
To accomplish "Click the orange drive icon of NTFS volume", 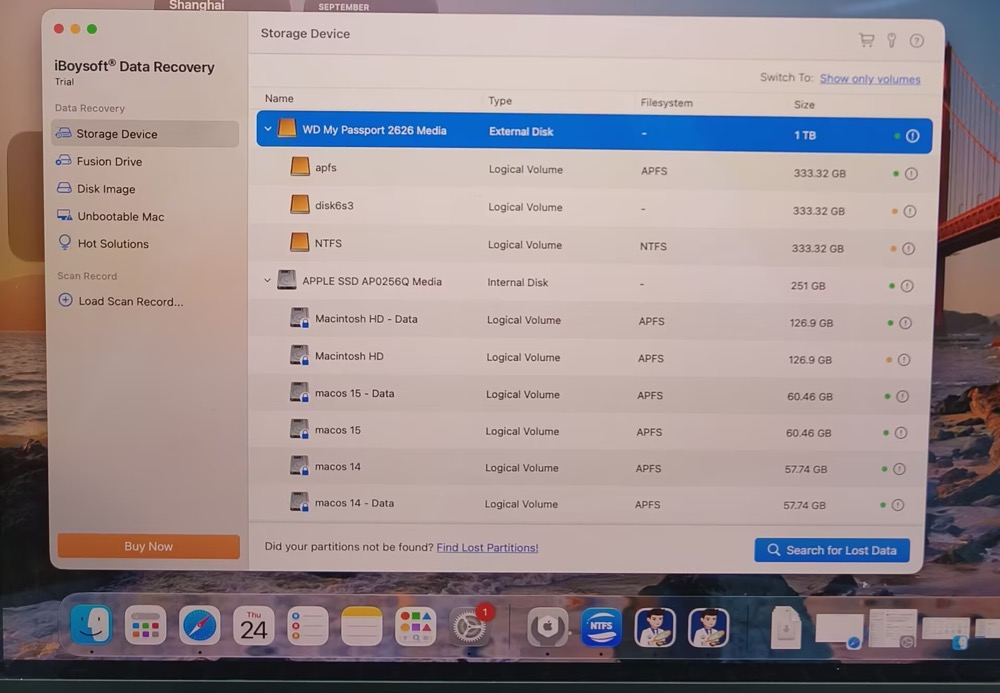I will [299, 242].
